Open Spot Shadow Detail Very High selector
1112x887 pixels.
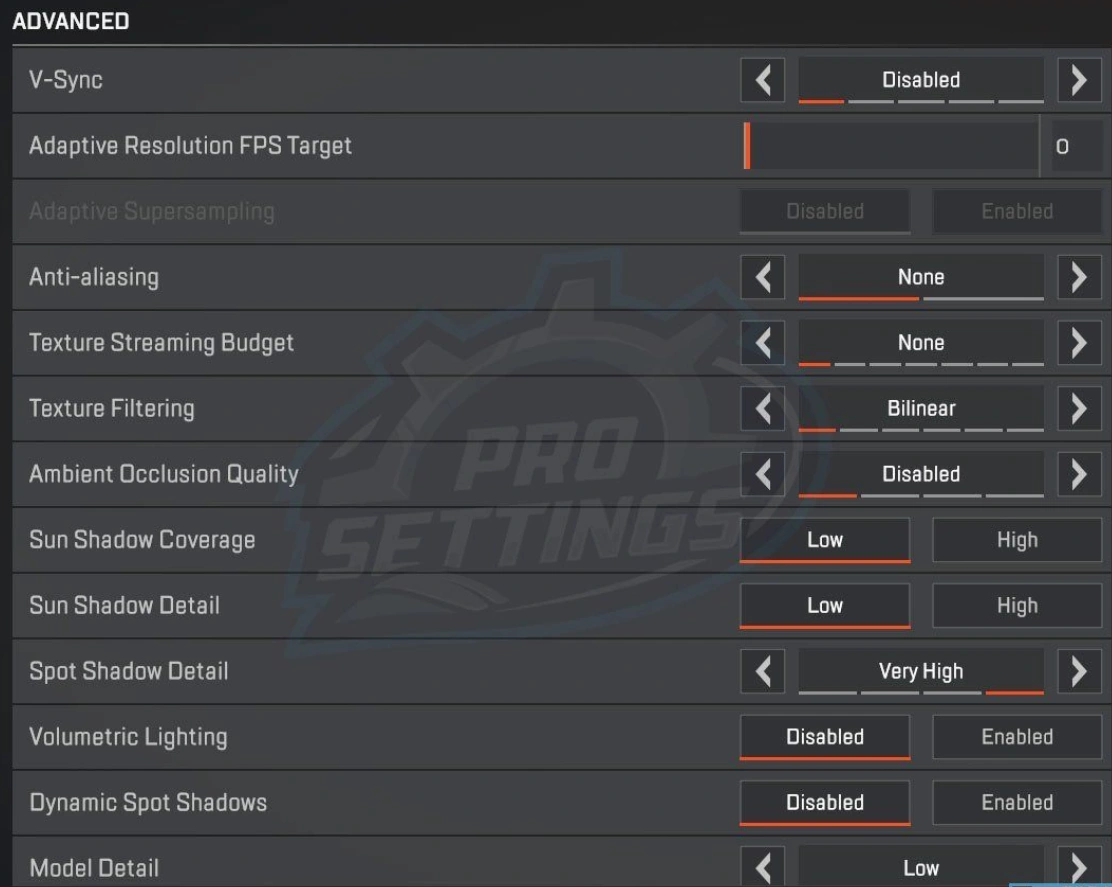point(920,671)
